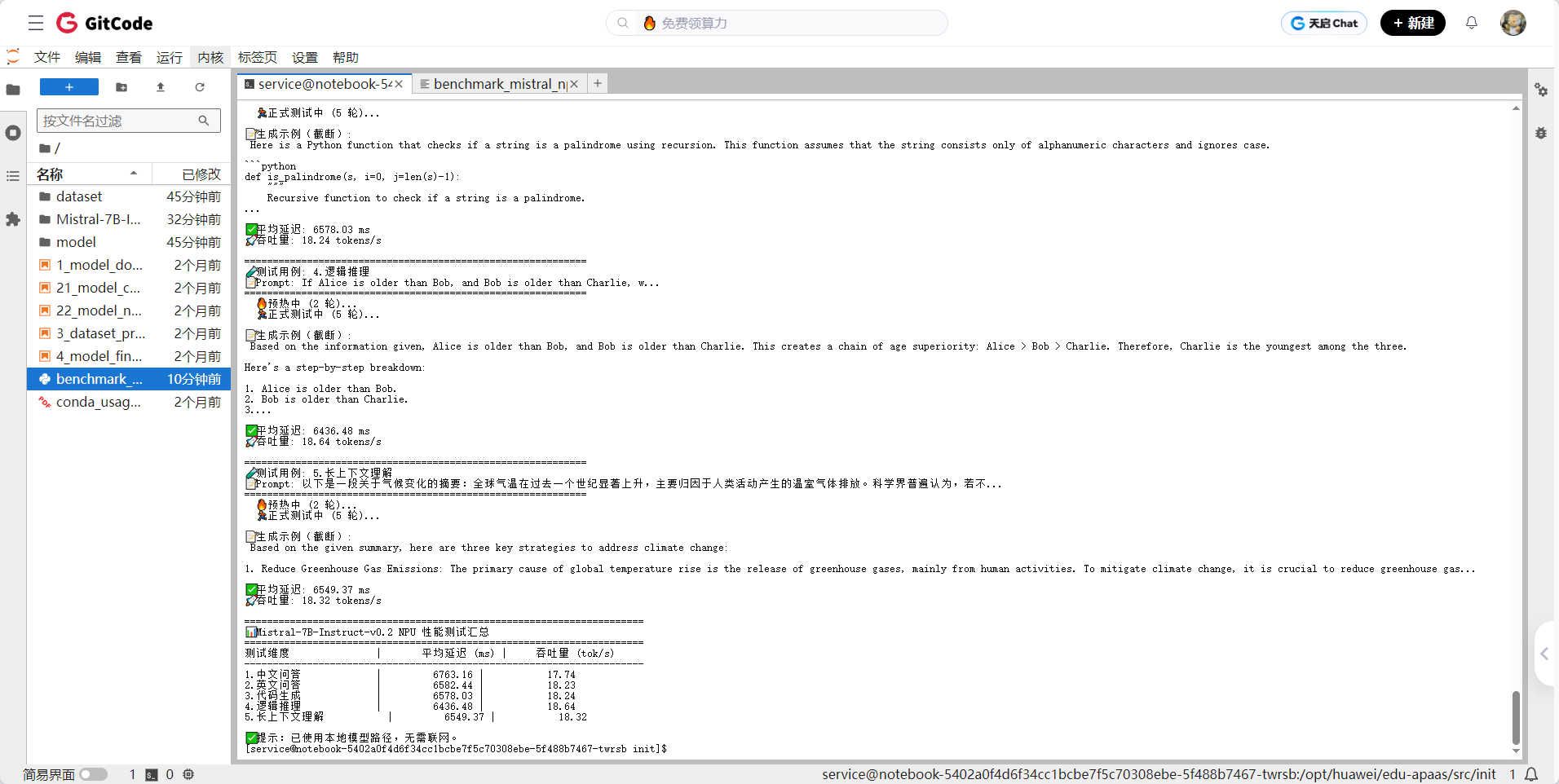This screenshot has height=784, width=1559.
Task: Click the terminal scrollbar up arrow
Action: (1516, 108)
